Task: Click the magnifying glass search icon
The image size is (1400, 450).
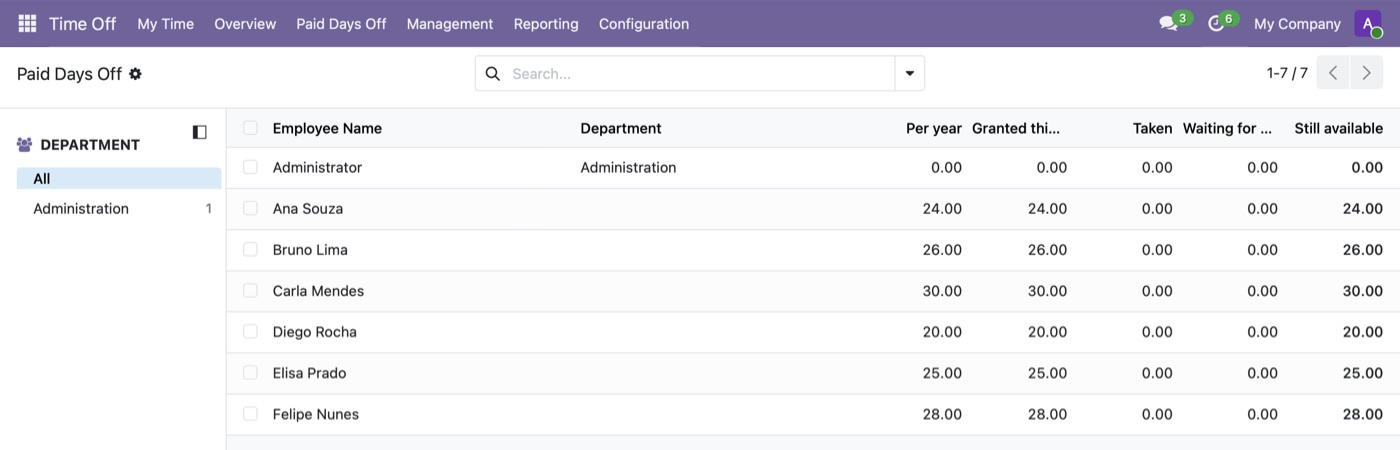Action: click(x=492, y=73)
